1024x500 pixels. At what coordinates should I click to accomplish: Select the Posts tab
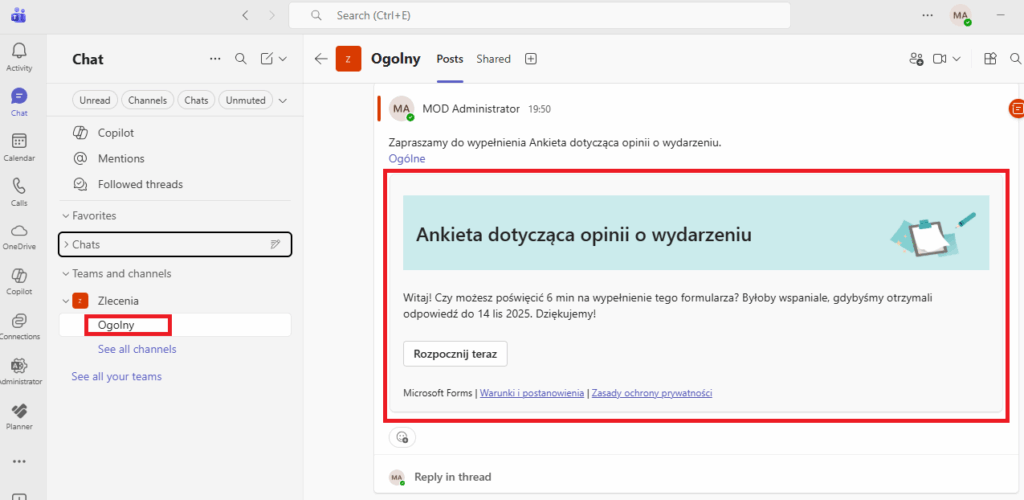pyautogui.click(x=450, y=59)
